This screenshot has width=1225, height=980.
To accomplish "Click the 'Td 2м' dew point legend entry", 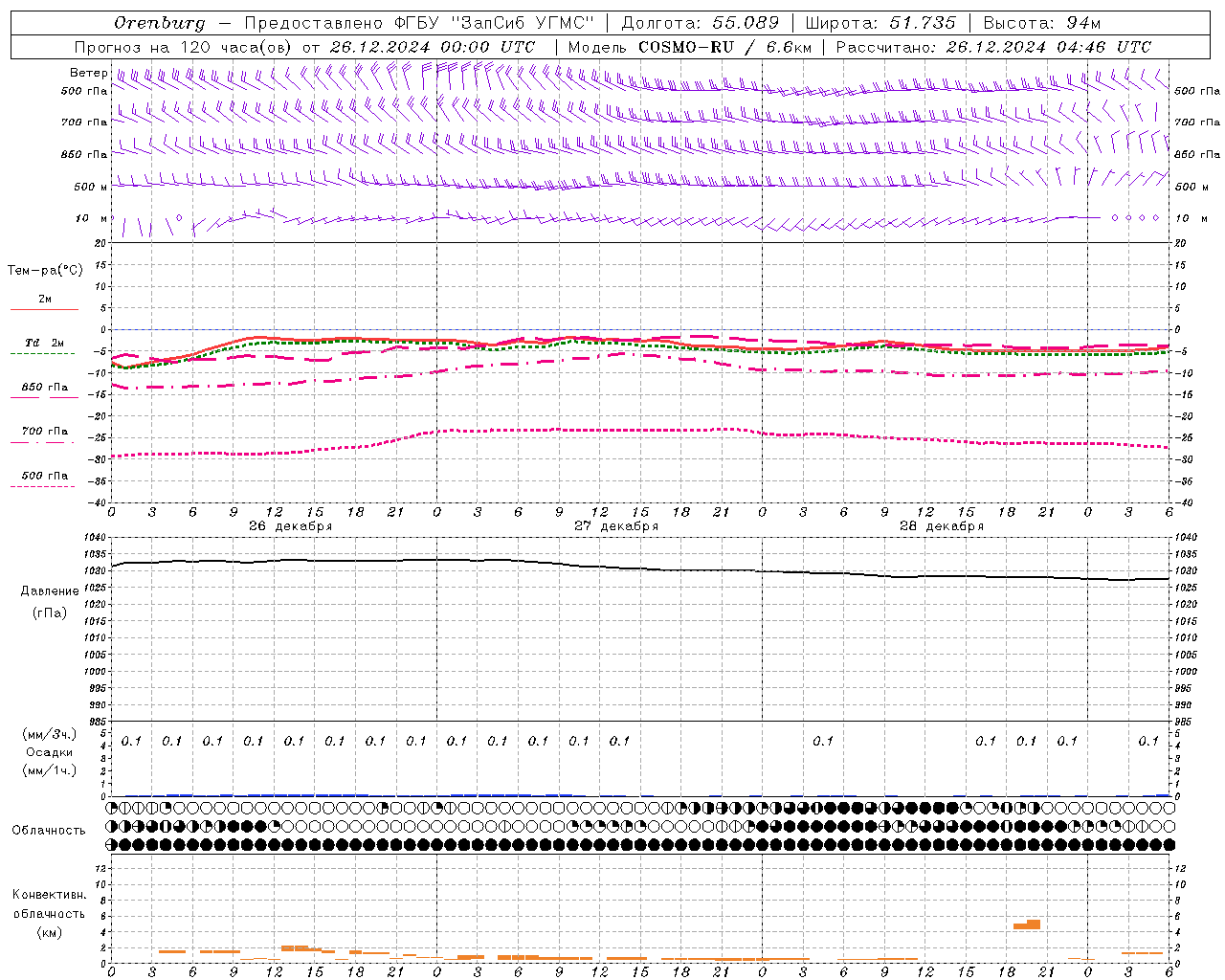I will coord(44,343).
